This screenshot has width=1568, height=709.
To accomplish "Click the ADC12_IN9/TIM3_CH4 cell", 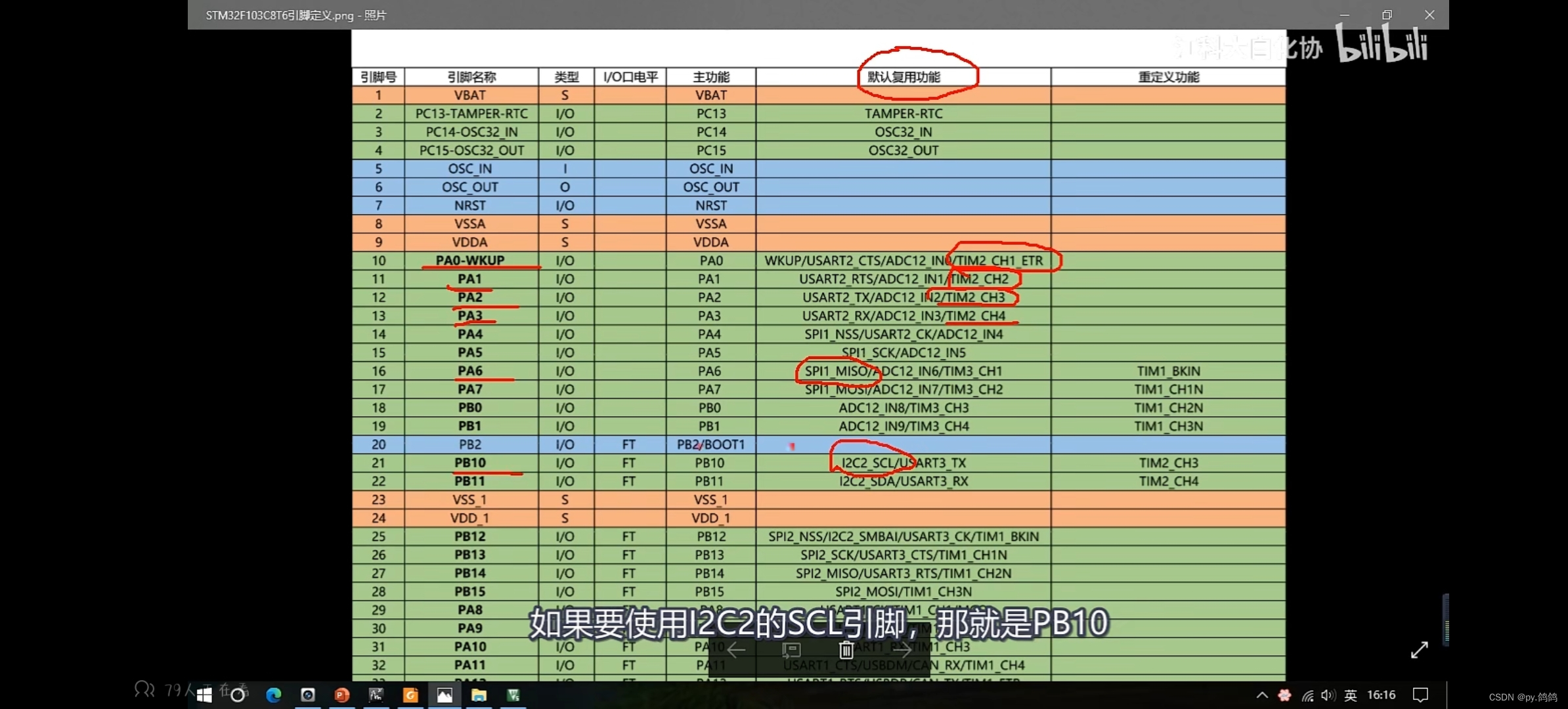I will (904, 426).
